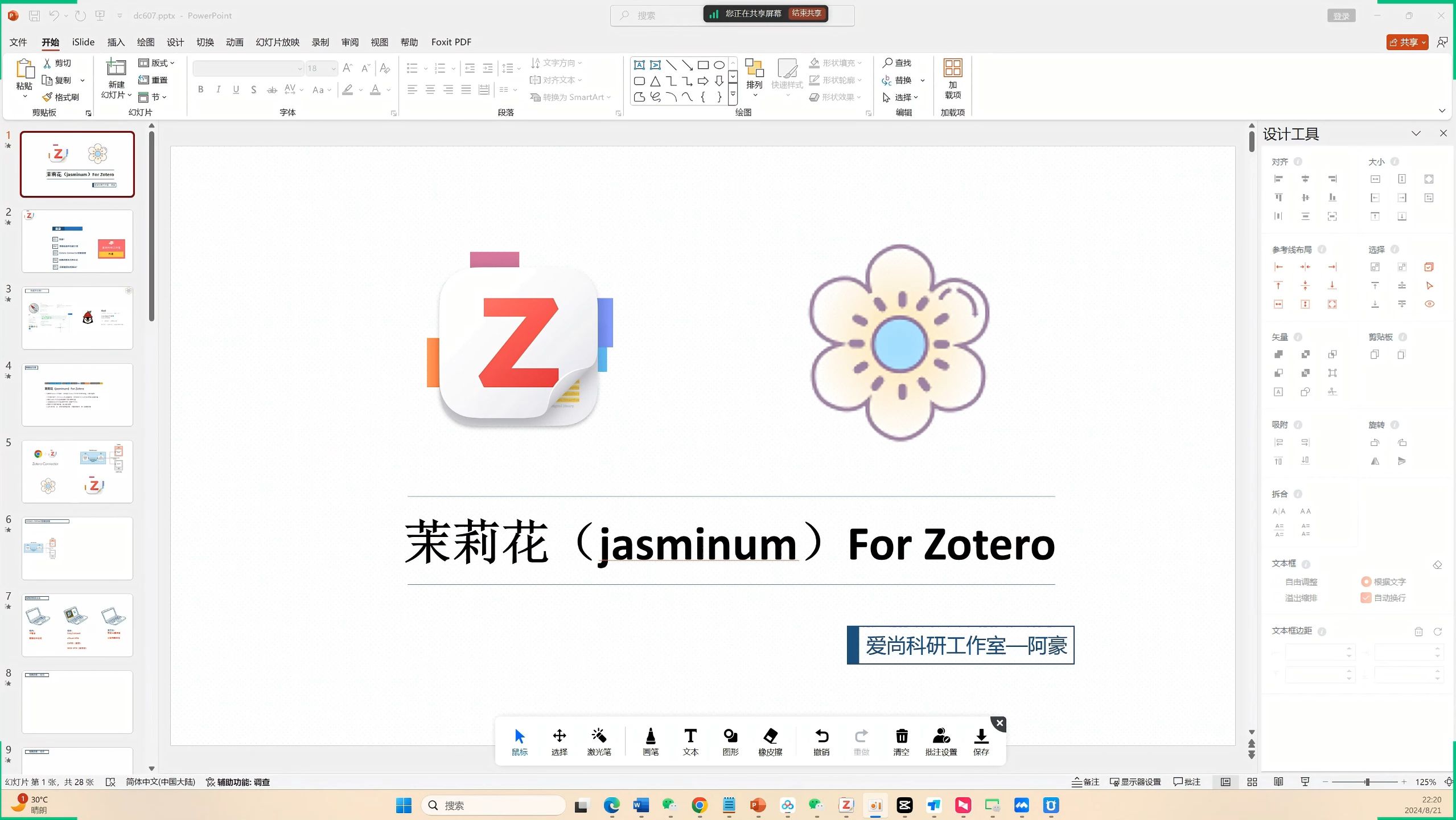1456x820 pixels.
Task: Open the iSlide tab
Action: pos(83,42)
